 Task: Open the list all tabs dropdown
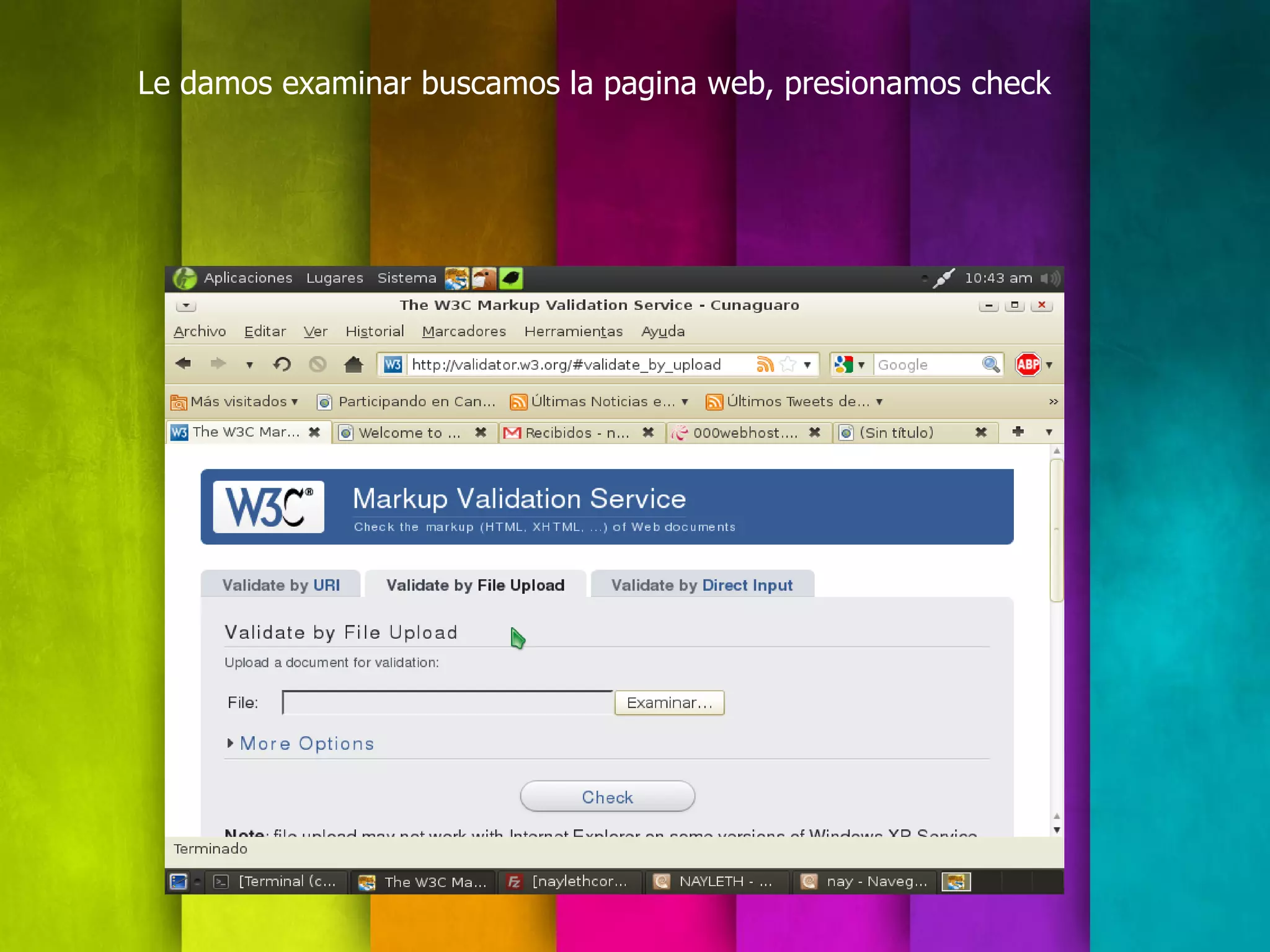[1049, 432]
